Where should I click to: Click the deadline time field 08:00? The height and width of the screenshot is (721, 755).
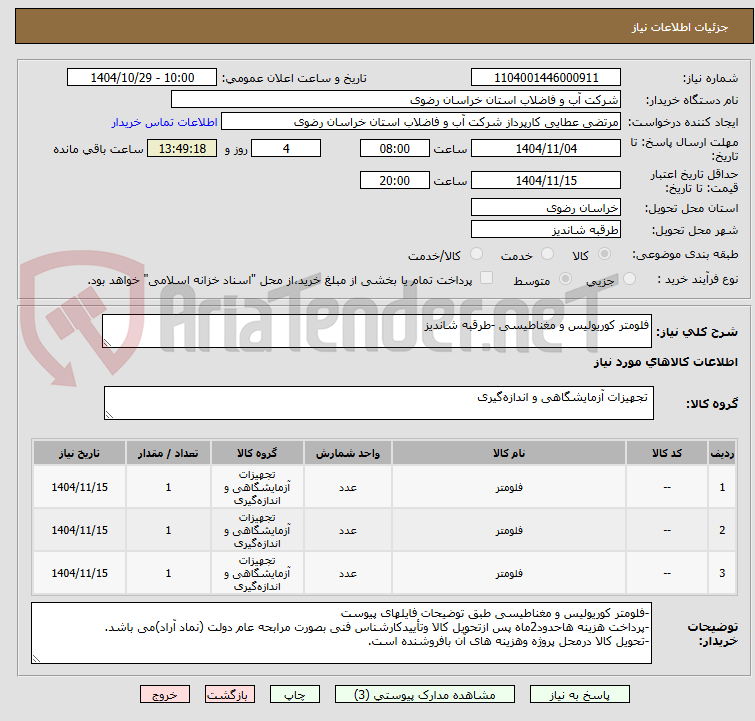(x=394, y=148)
